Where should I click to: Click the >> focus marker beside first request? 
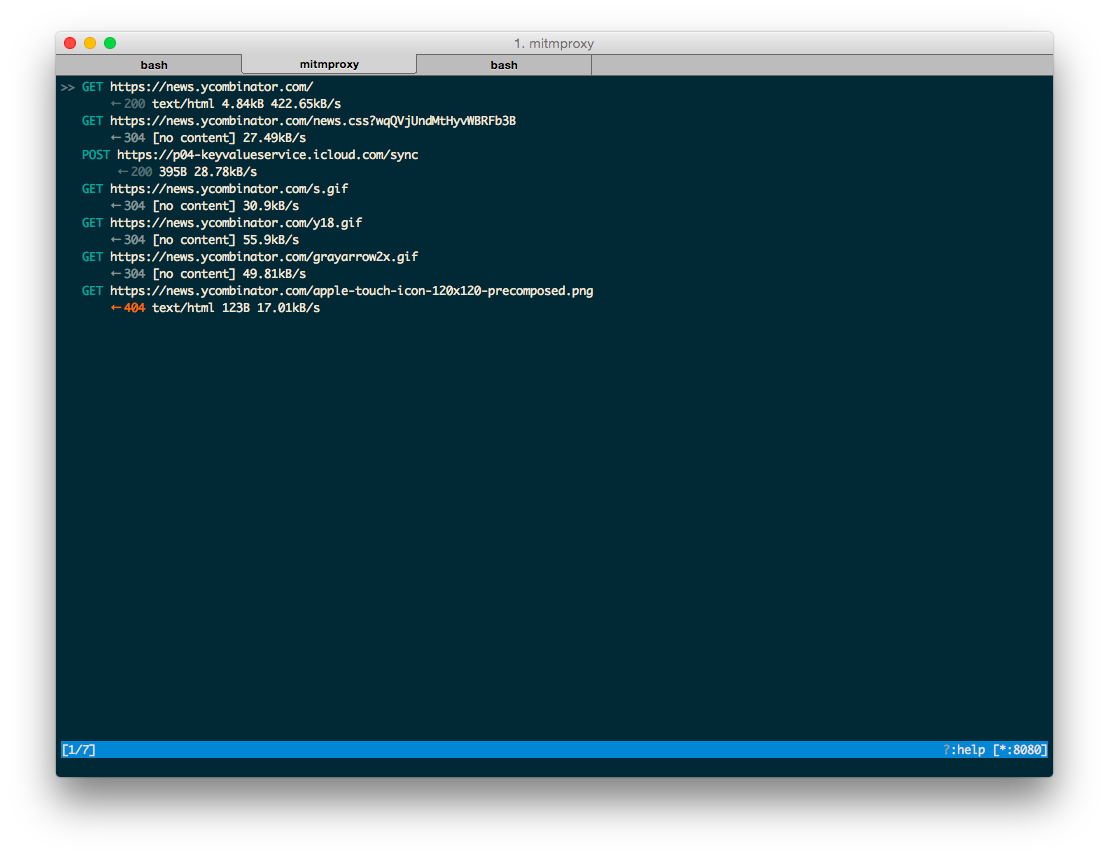point(66,86)
